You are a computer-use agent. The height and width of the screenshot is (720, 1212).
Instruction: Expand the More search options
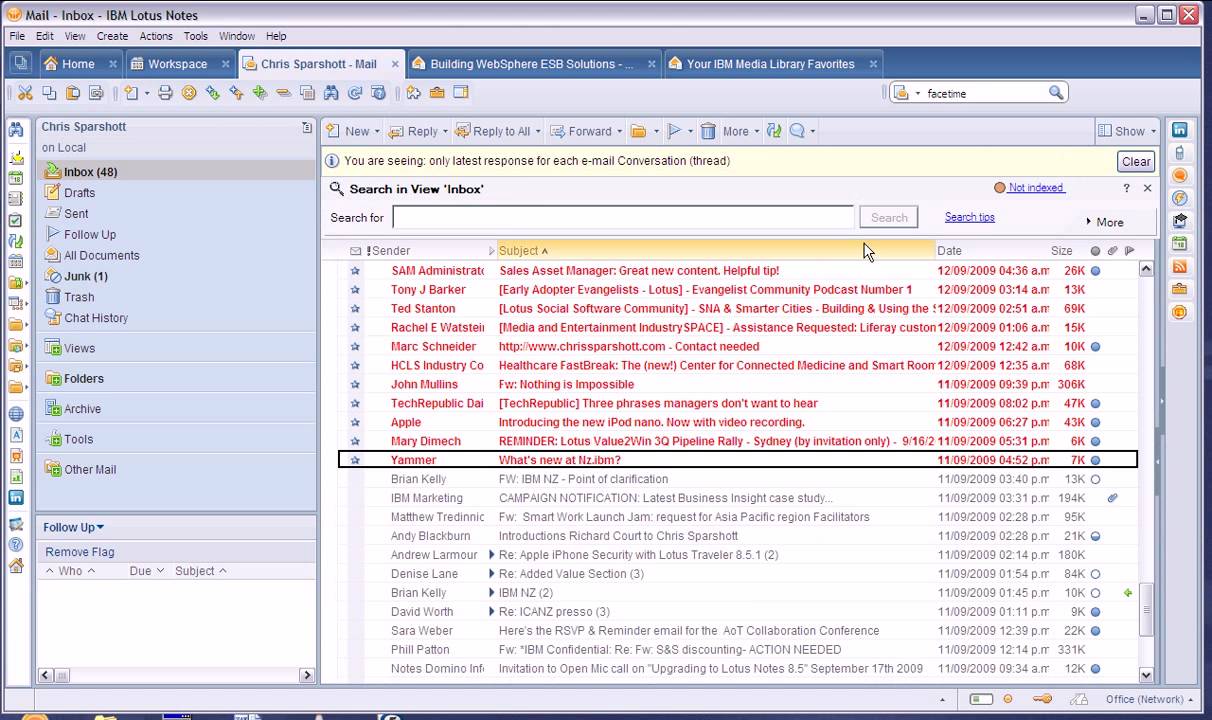pyautogui.click(x=1104, y=222)
